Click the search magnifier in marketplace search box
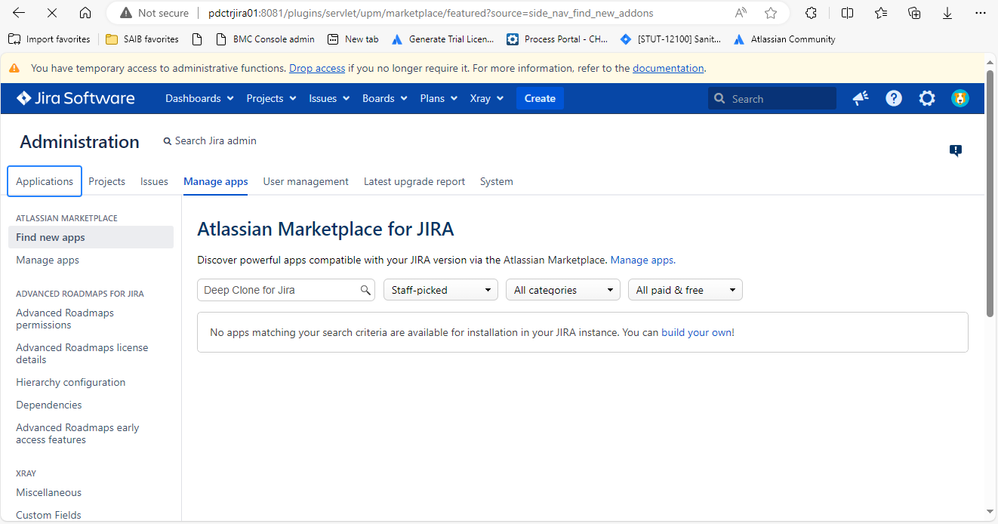Viewport: 998px width, 524px height. coord(367,290)
